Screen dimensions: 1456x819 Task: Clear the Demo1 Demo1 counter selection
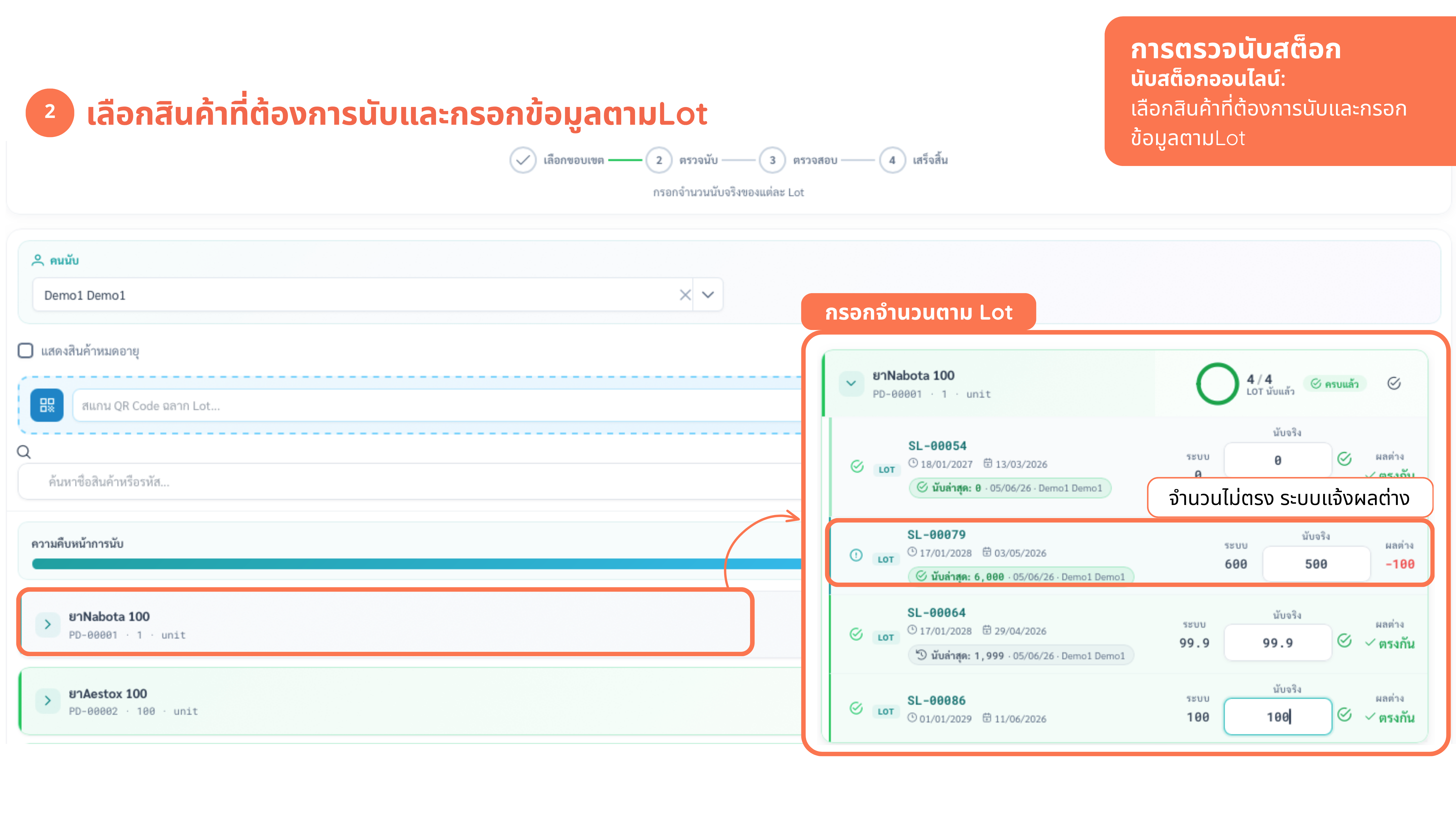(x=685, y=295)
